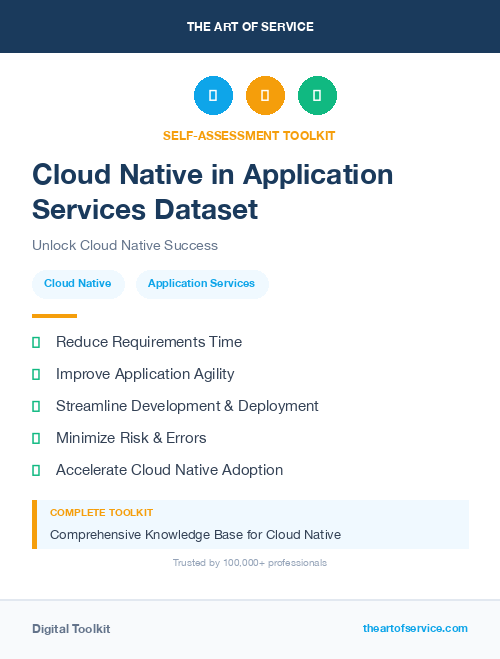500x659 pixels.
Task: Click Comprehensive Knowledge Base for Cloud Native
Action: tap(195, 535)
